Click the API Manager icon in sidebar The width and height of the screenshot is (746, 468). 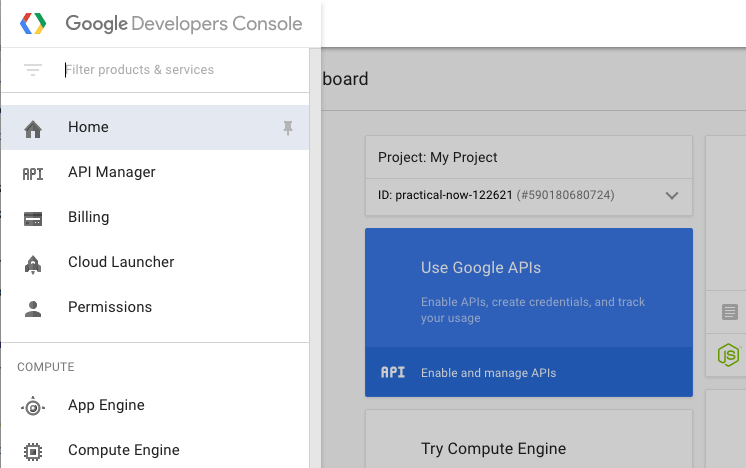pyautogui.click(x=33, y=174)
